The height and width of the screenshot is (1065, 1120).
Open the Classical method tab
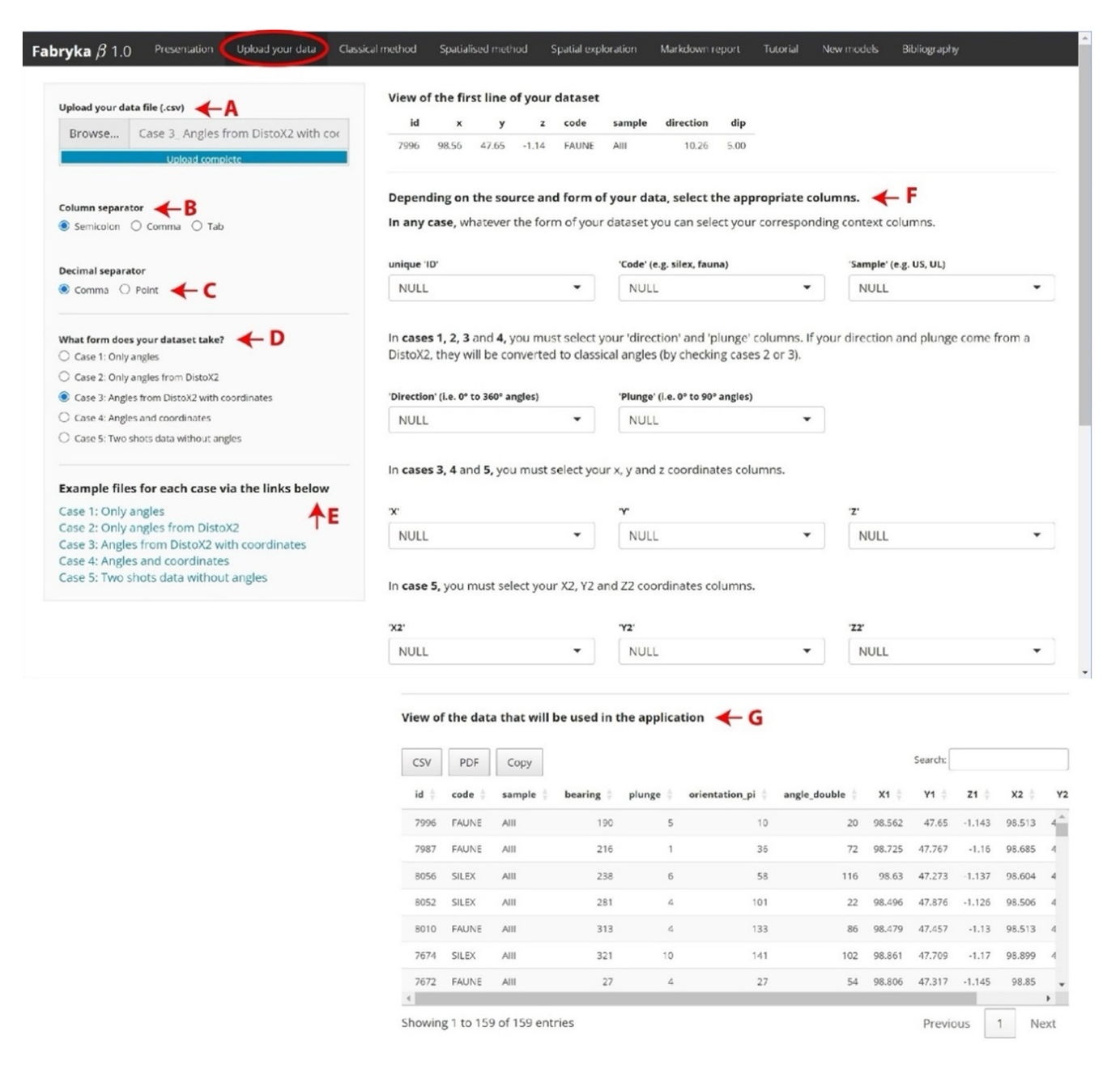click(x=377, y=49)
